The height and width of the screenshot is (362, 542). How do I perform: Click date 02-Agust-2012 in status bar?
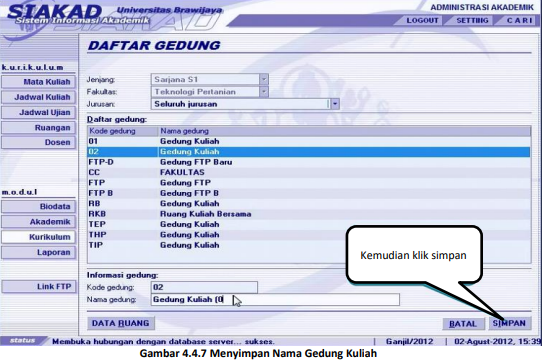click(x=498, y=341)
